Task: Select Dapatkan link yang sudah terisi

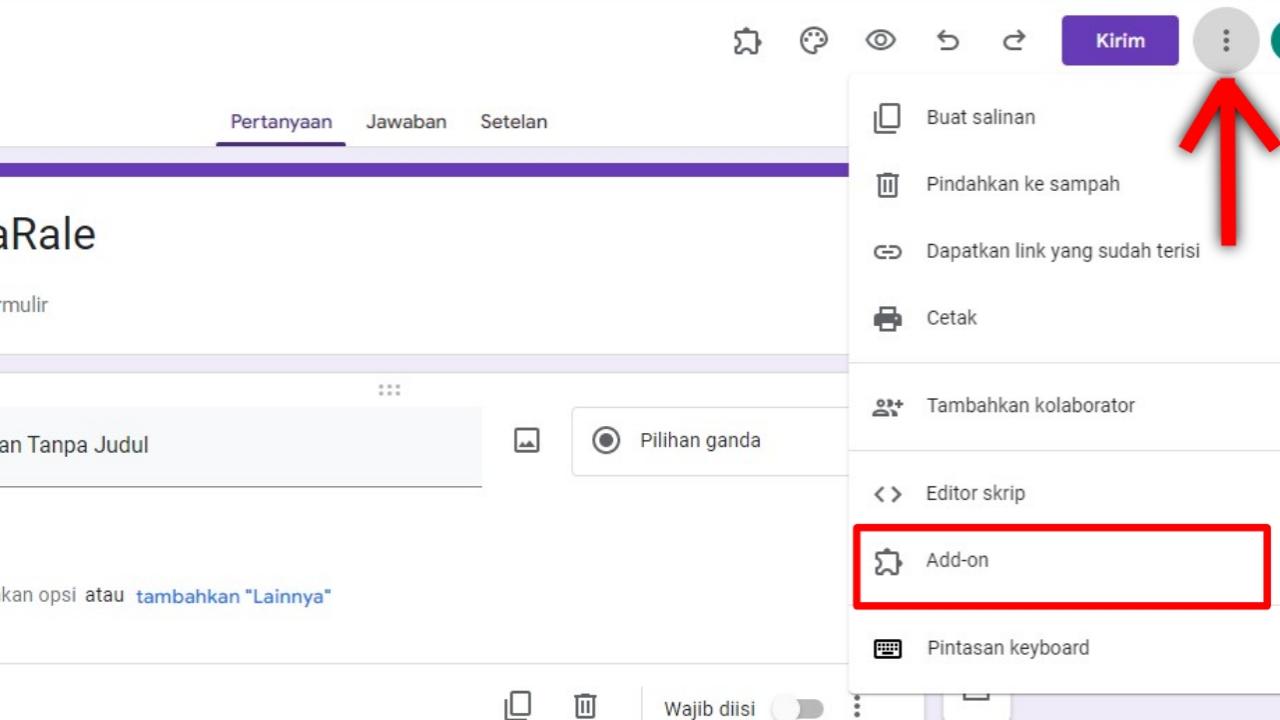Action: [1064, 251]
